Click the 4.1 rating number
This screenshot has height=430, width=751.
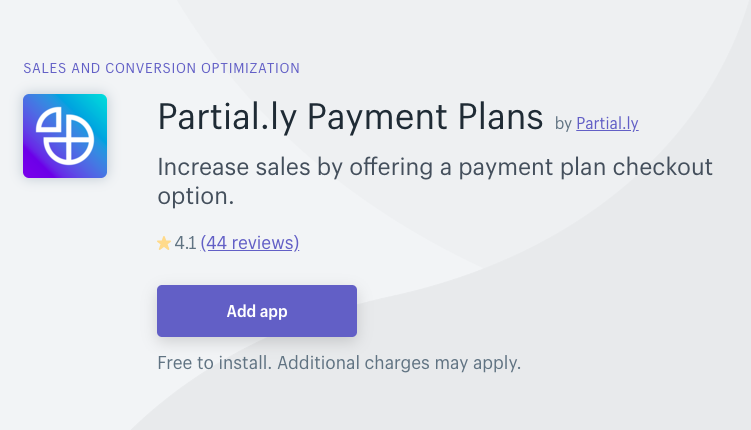click(185, 243)
